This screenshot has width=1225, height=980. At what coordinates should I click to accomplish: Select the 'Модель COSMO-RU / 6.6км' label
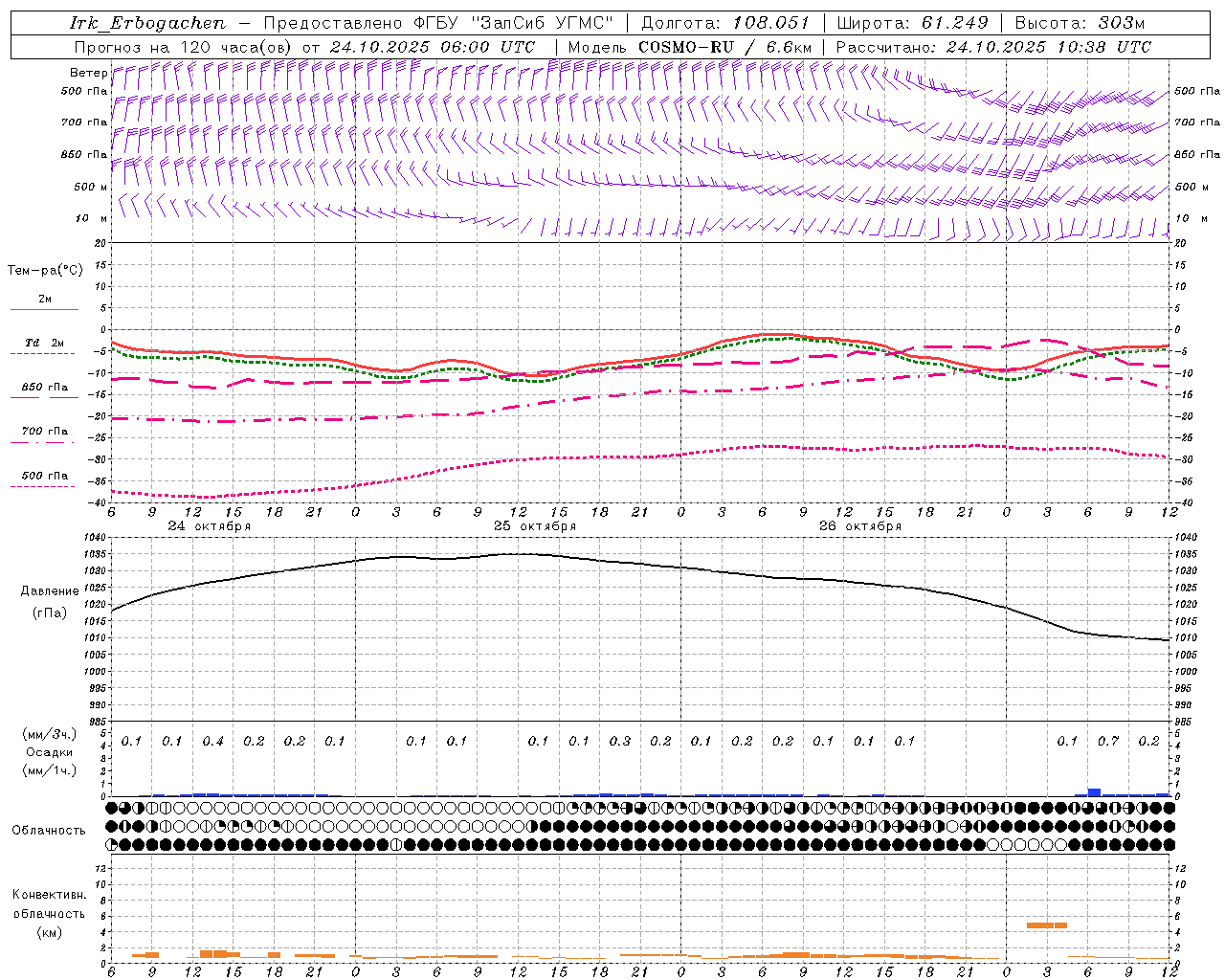[689, 47]
